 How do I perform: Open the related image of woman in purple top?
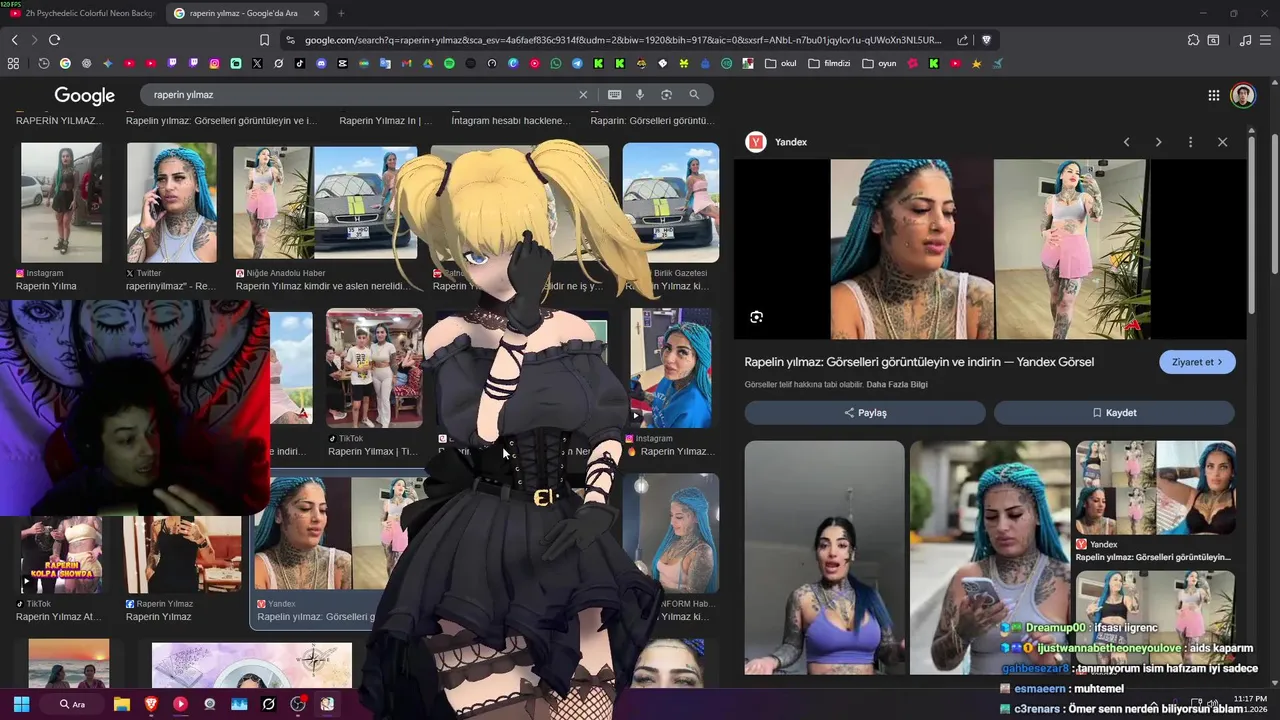[x=825, y=558]
